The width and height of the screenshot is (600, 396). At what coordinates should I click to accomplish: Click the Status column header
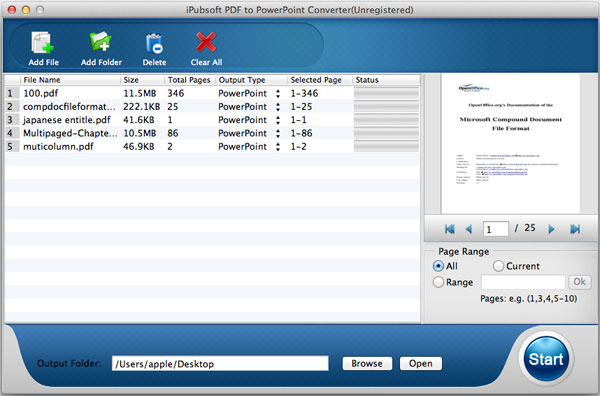(x=386, y=80)
